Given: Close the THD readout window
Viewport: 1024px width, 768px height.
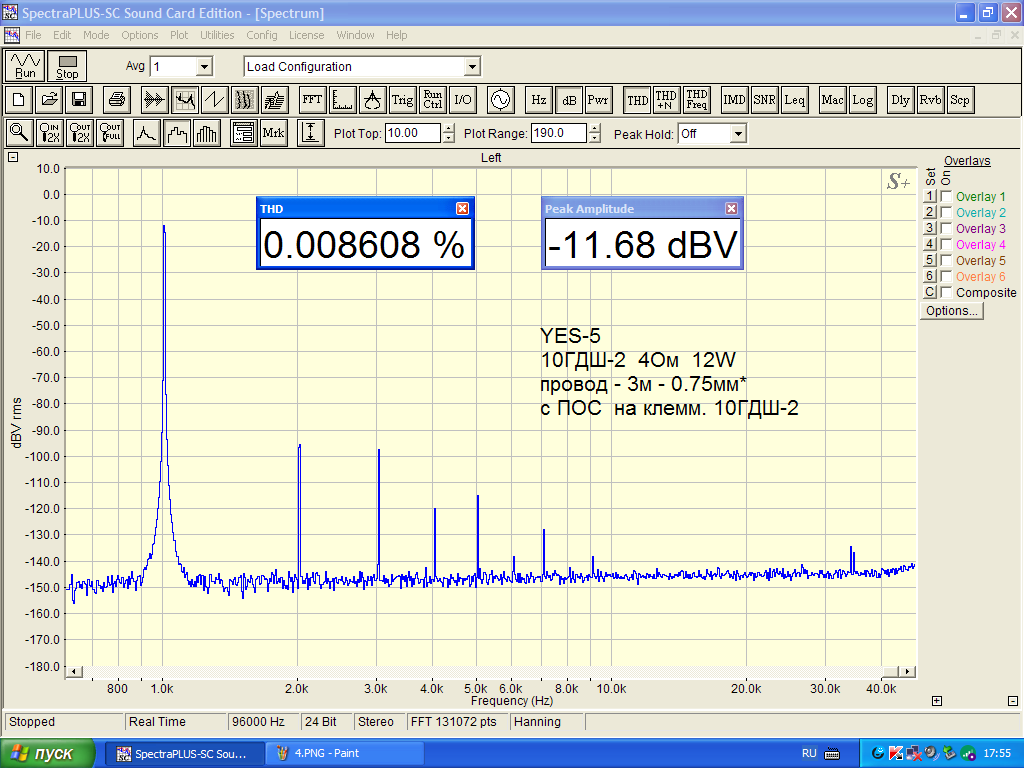Looking at the screenshot, I should click(x=462, y=208).
